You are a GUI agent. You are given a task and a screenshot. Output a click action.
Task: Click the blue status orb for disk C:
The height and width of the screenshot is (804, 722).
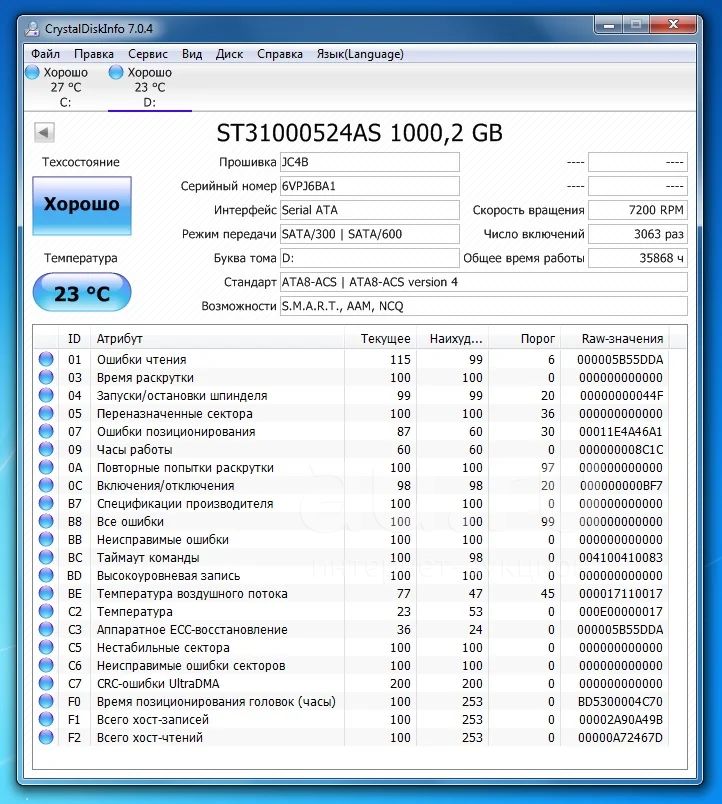(x=32, y=72)
